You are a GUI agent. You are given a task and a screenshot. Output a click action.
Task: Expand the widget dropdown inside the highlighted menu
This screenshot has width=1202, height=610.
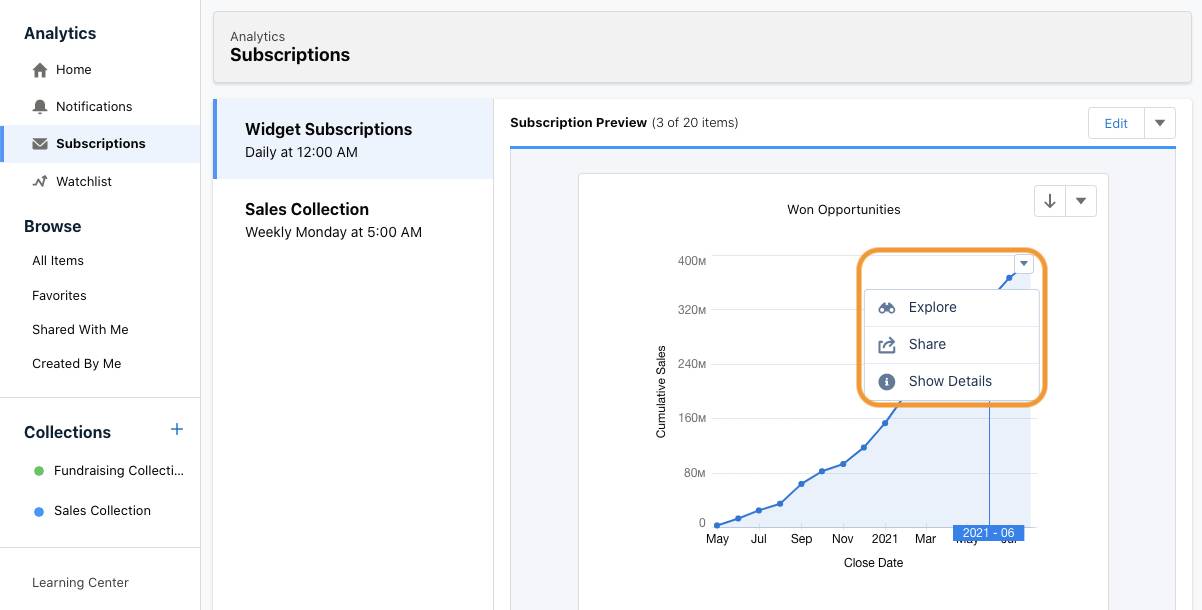coord(1023,262)
